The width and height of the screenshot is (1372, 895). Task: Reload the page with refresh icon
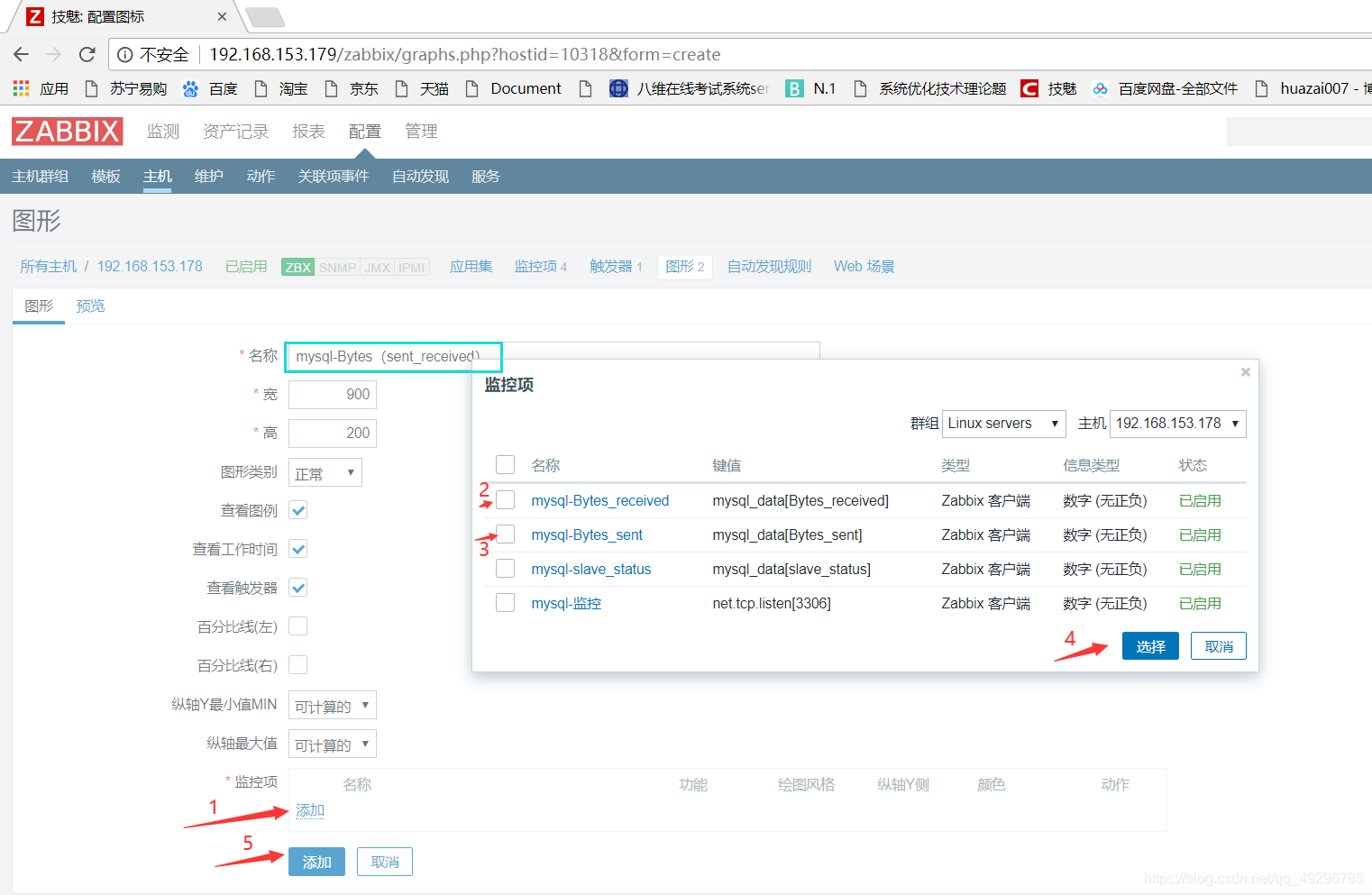87,54
